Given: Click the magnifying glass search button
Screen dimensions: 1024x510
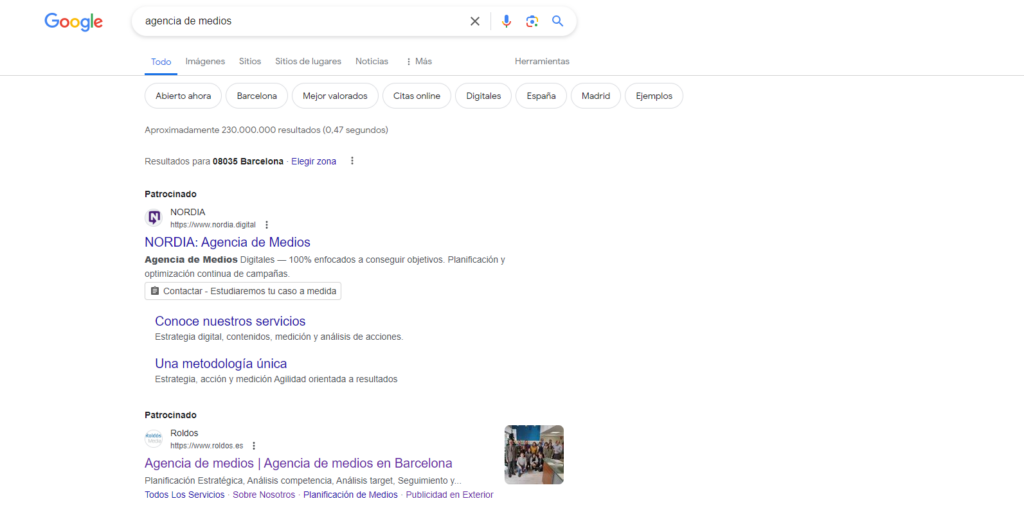Looking at the screenshot, I should [558, 21].
